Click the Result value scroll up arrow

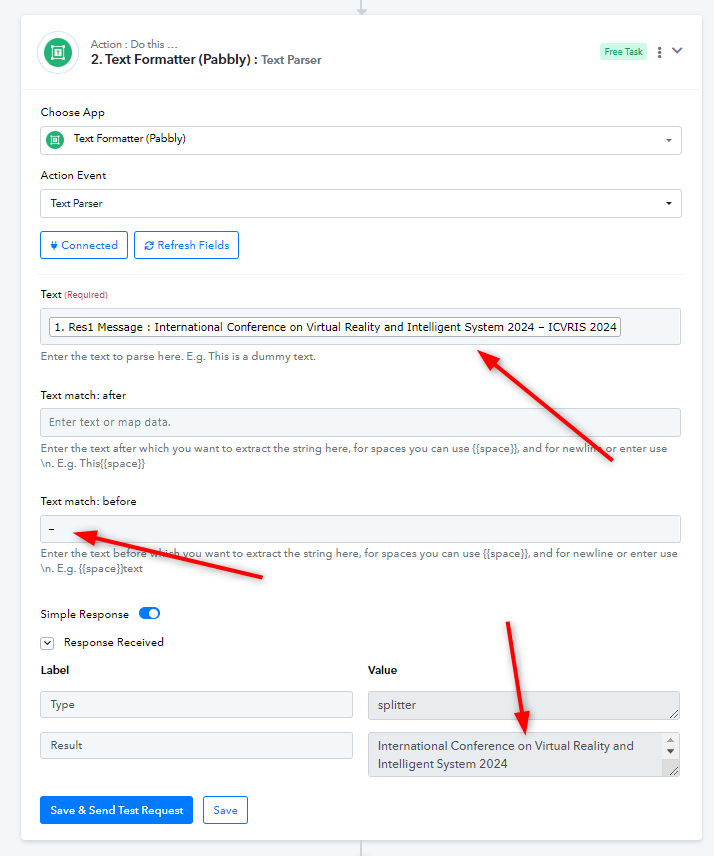[670, 740]
